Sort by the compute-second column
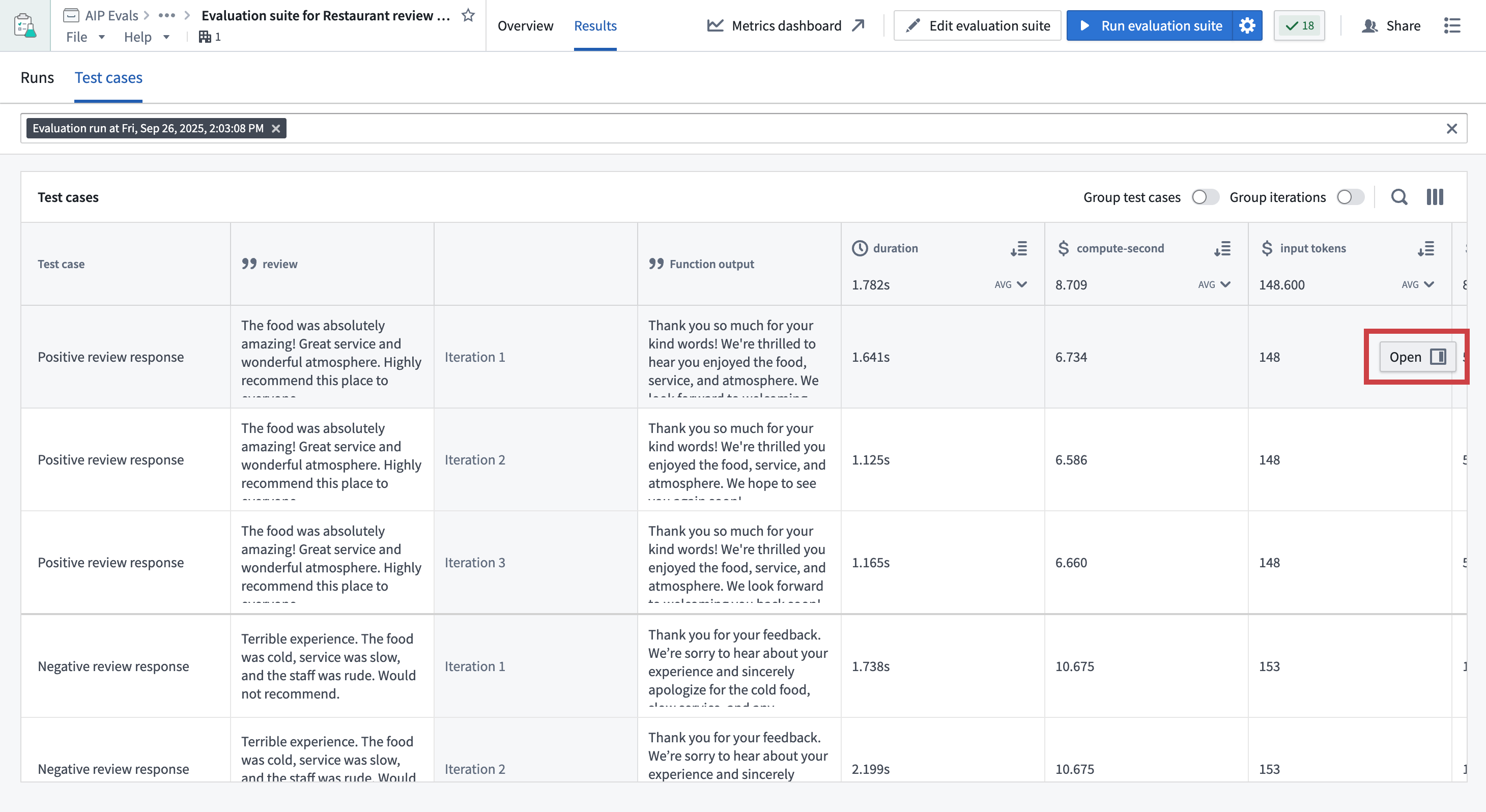The width and height of the screenshot is (1486, 812). 1222,249
